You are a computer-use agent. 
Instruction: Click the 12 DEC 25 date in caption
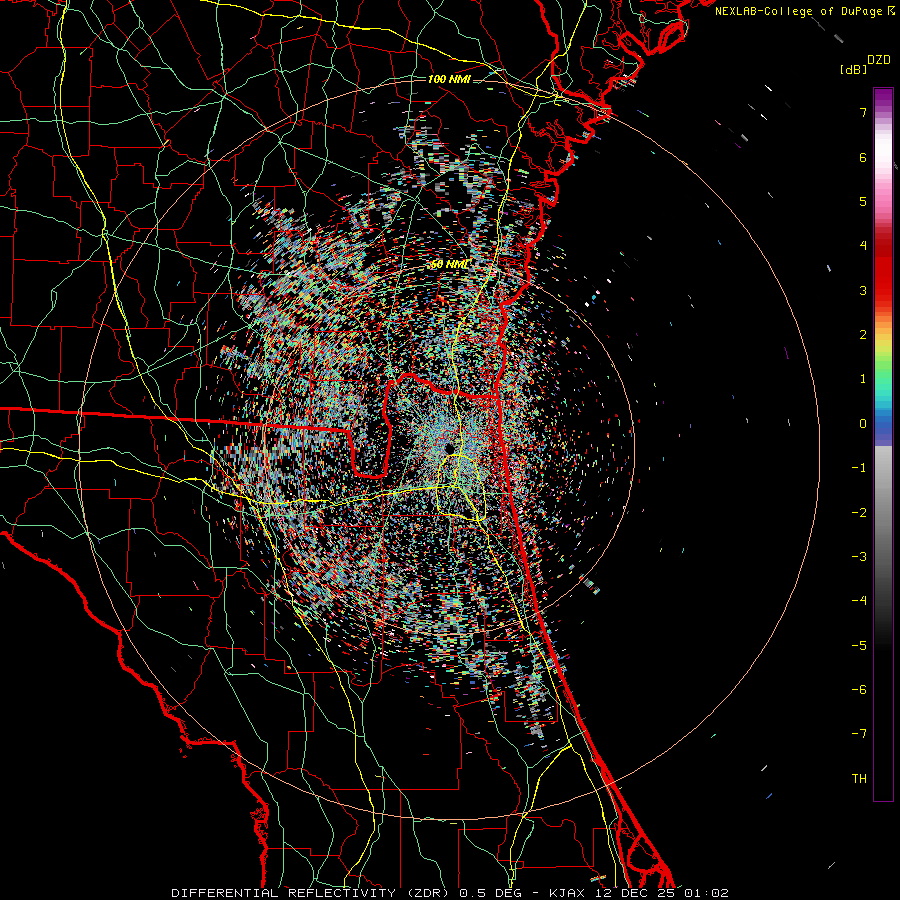[x=634, y=893]
